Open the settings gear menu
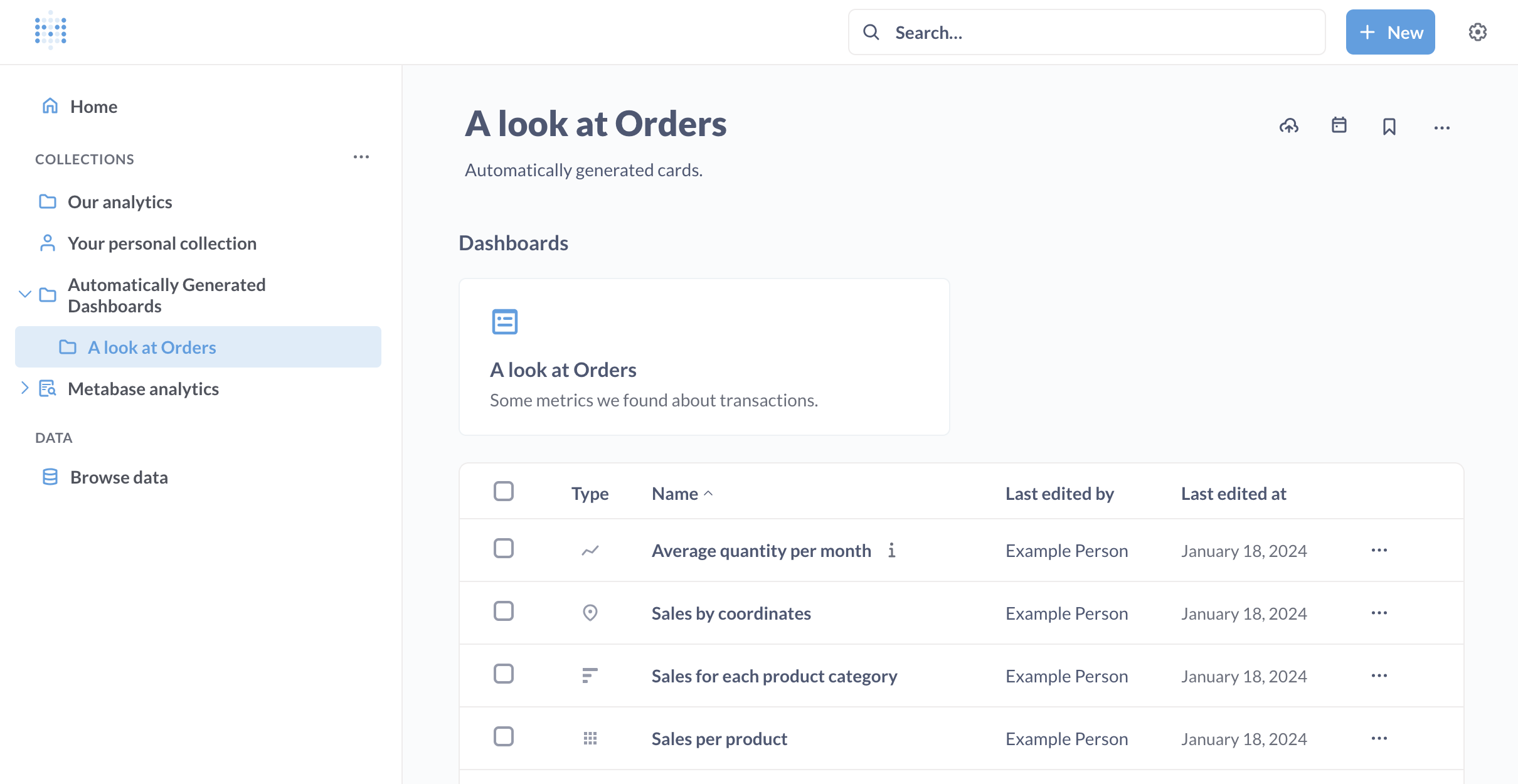Image resolution: width=1518 pixels, height=784 pixels. point(1477,32)
